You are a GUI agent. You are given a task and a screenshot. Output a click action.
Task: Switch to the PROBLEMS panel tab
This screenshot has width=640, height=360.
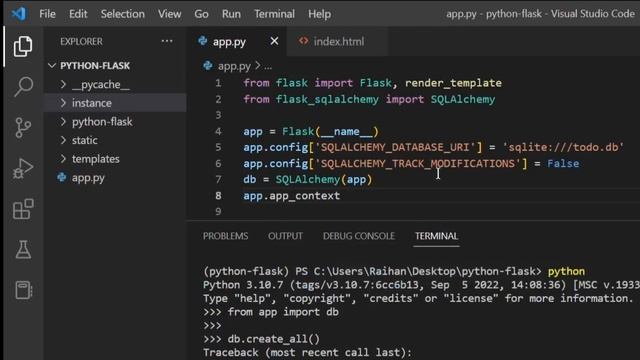(225, 236)
